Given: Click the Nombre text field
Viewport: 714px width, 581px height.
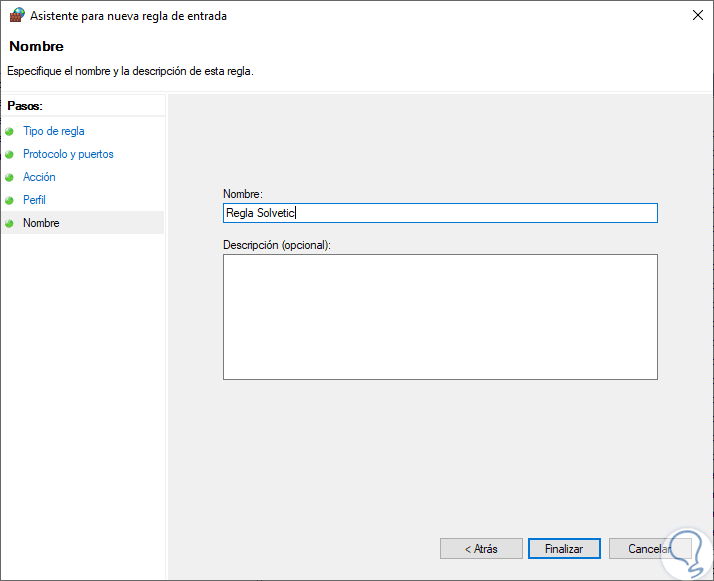Looking at the screenshot, I should 440,213.
